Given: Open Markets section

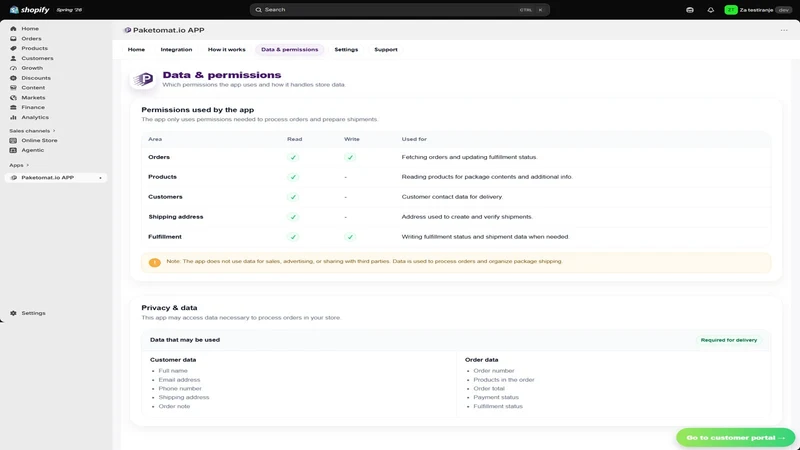Looking at the screenshot, I should click(x=33, y=97).
